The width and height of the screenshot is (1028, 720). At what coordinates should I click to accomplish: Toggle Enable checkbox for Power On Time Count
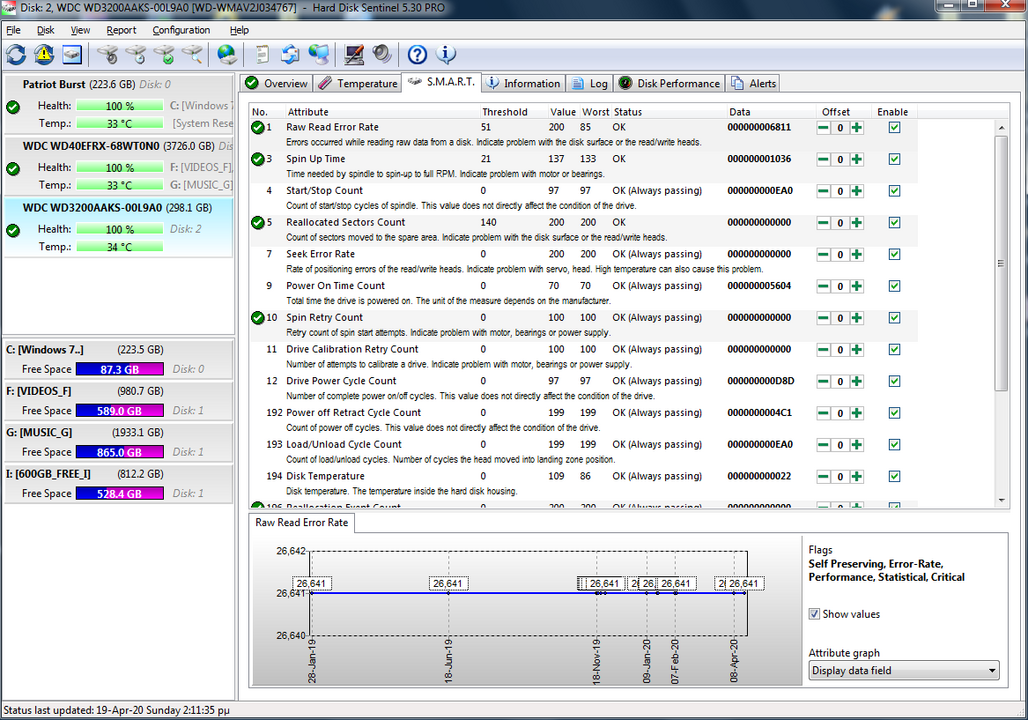coord(894,285)
